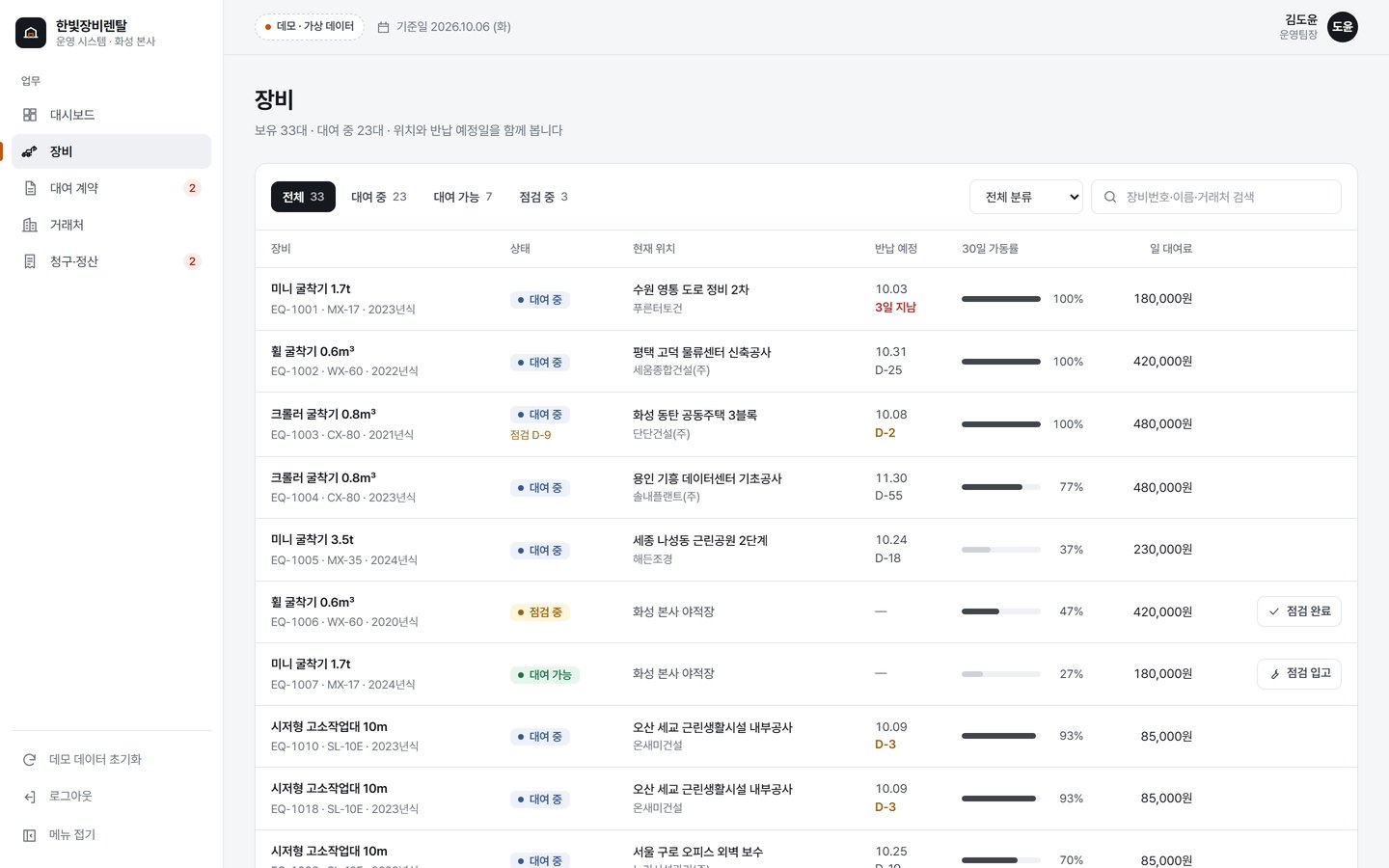Screen dimensions: 1389x868
Task: Click the 거래처 building icon
Action: pos(30,225)
